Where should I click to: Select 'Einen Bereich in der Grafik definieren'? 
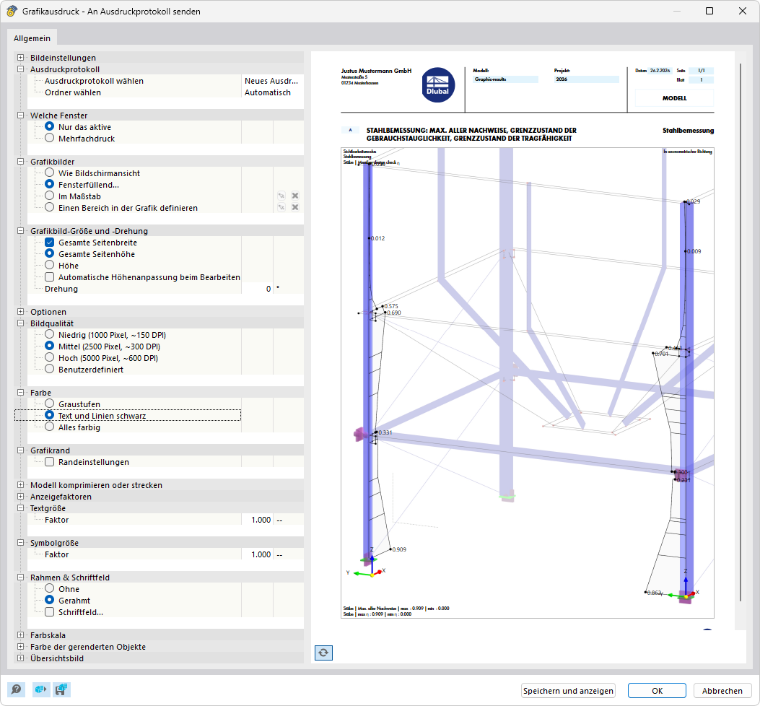click(49, 207)
